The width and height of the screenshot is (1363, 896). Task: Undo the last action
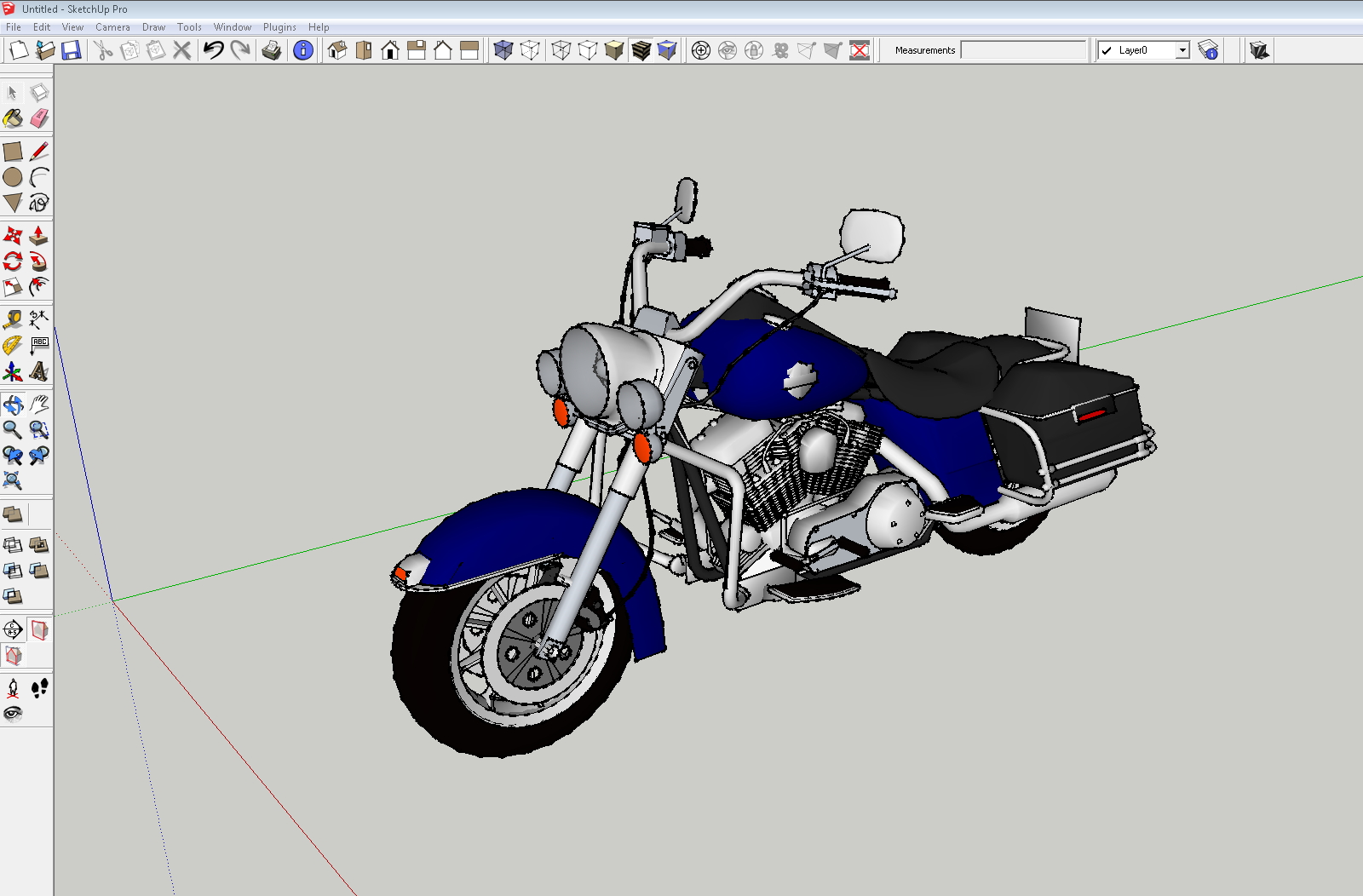214,50
